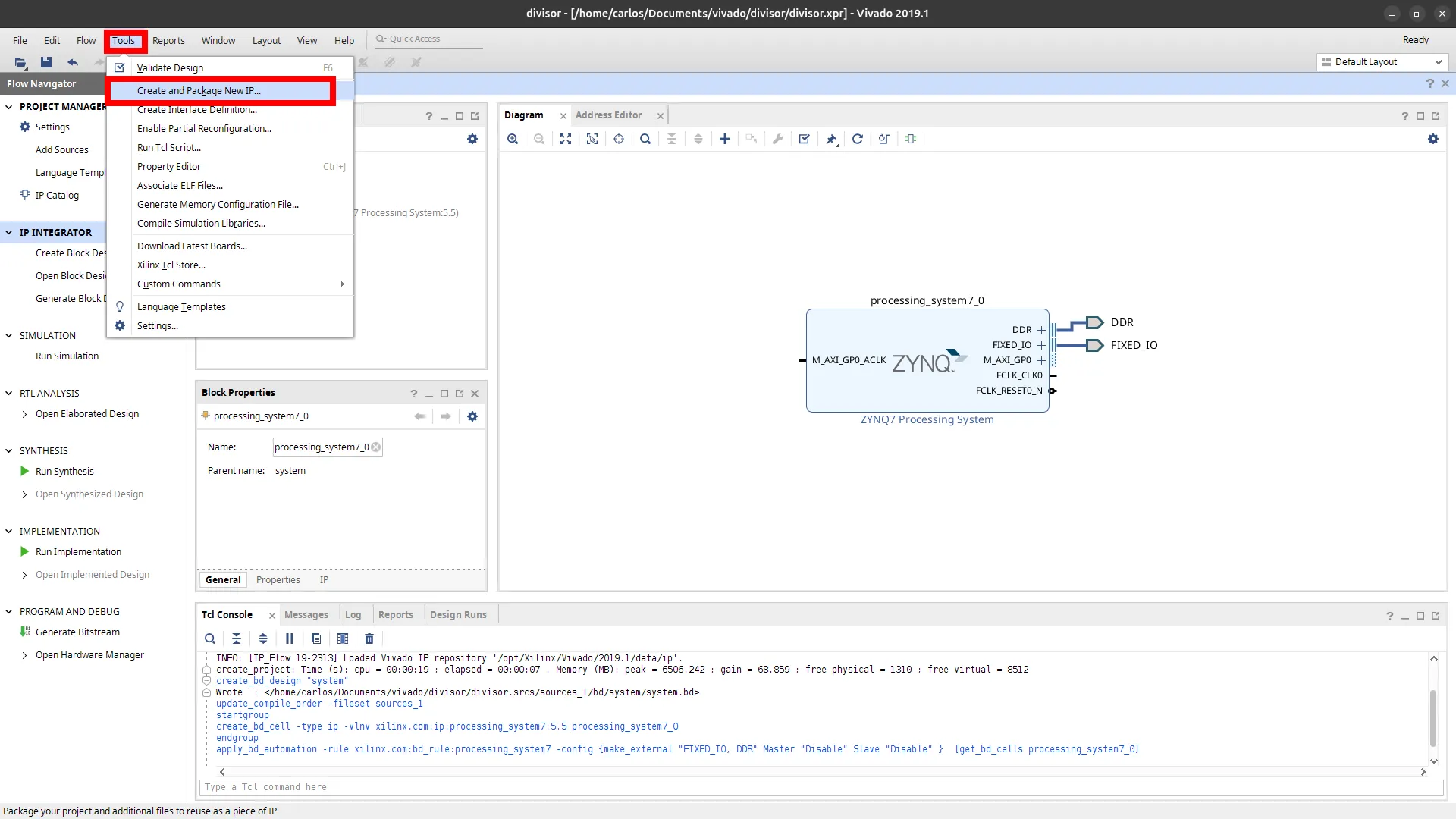Click the Tcl Console search icon
1456x819 pixels.
click(210, 639)
